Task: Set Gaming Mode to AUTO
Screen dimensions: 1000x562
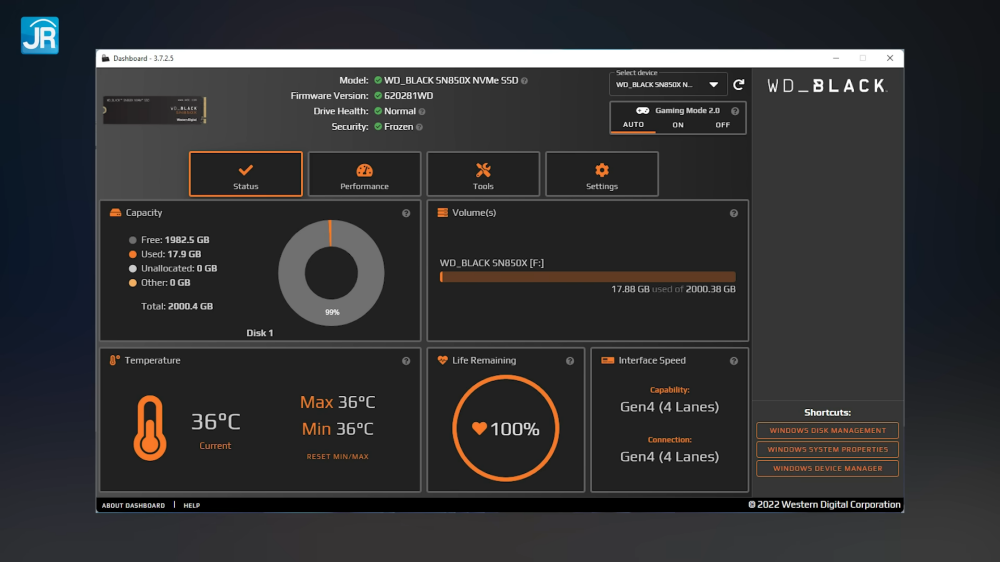Action: click(x=634, y=125)
